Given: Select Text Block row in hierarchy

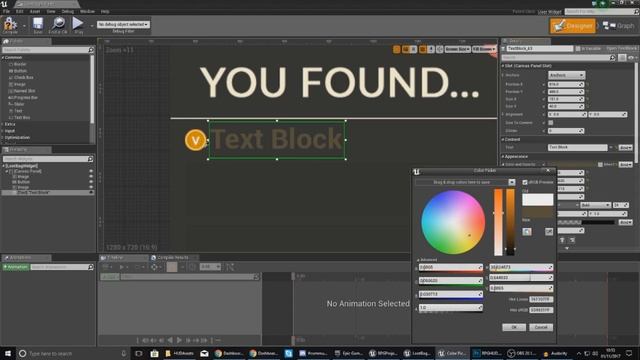Looking at the screenshot, I should [x=47, y=192].
